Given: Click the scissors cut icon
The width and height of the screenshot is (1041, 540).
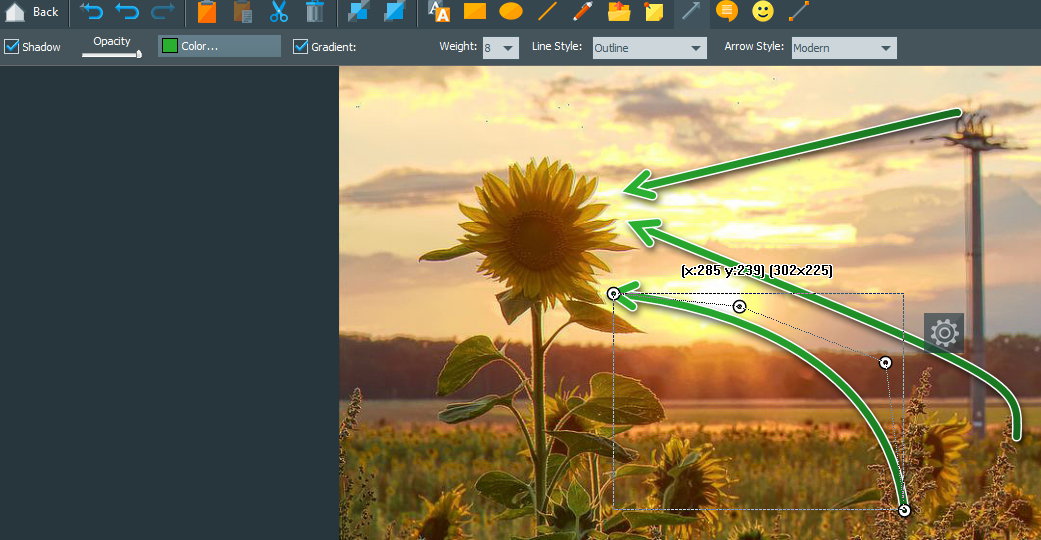Looking at the screenshot, I should point(279,12).
